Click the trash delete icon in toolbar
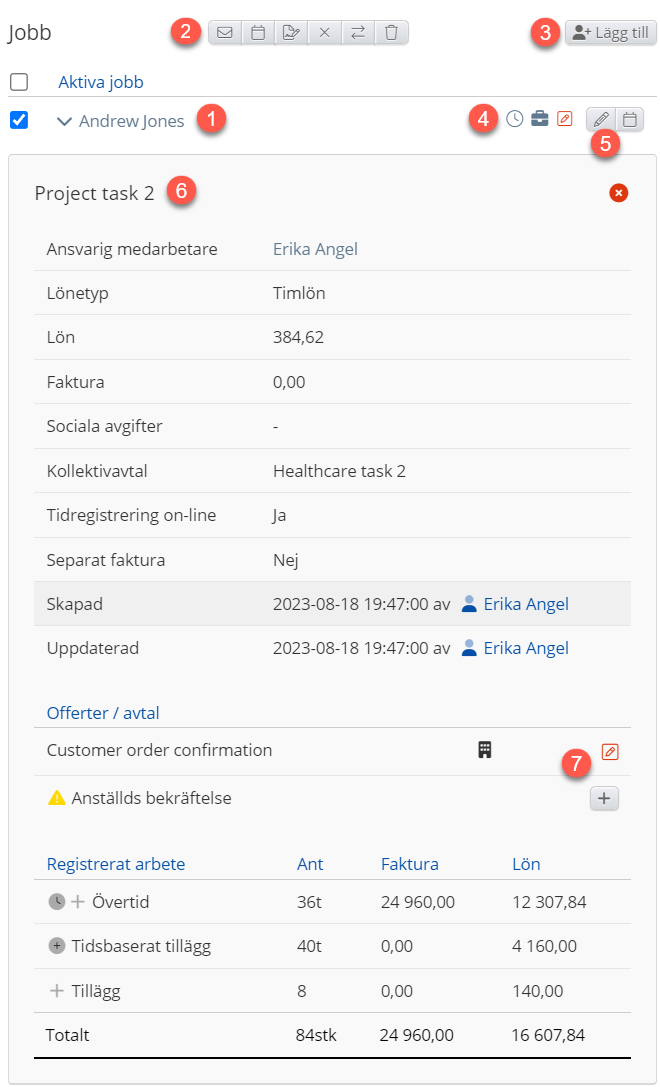This screenshot has width=660, height=1087. 391,33
